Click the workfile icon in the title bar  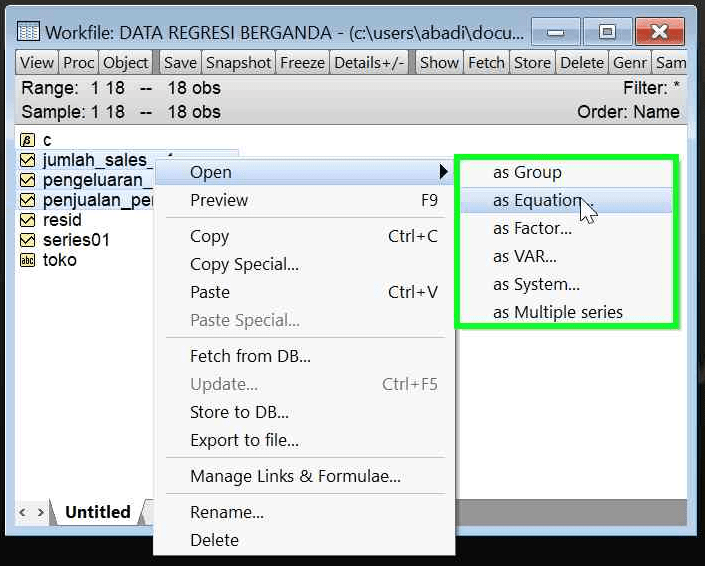29,33
